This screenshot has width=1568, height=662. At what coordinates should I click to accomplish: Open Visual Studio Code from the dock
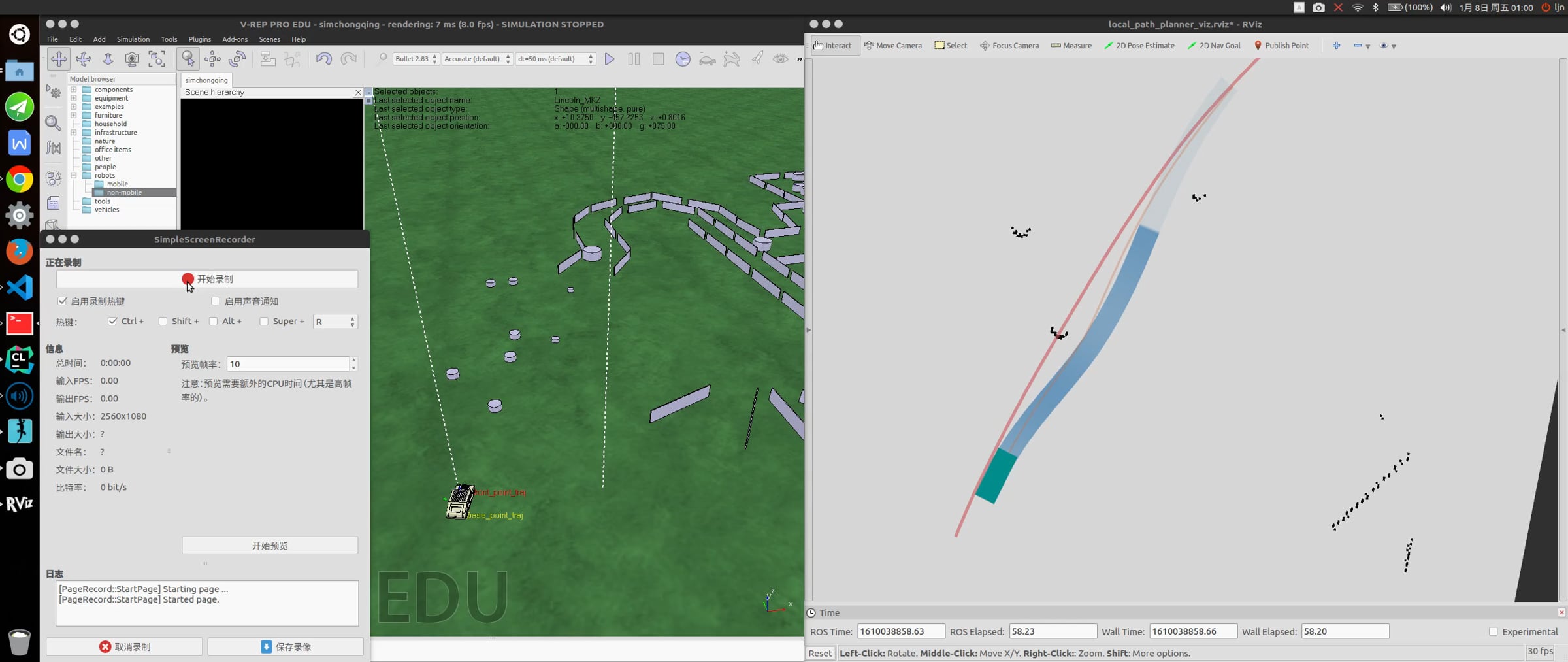pyautogui.click(x=20, y=288)
